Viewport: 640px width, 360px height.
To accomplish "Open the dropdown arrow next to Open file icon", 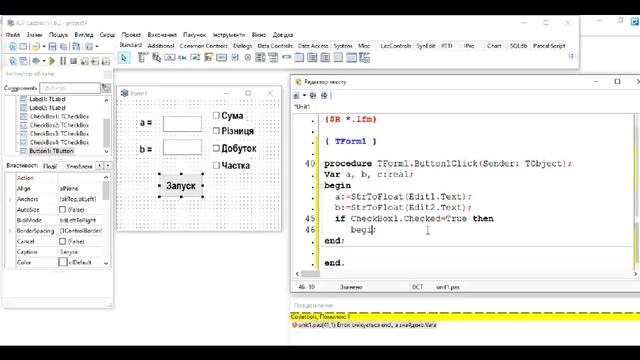I will point(44,47).
